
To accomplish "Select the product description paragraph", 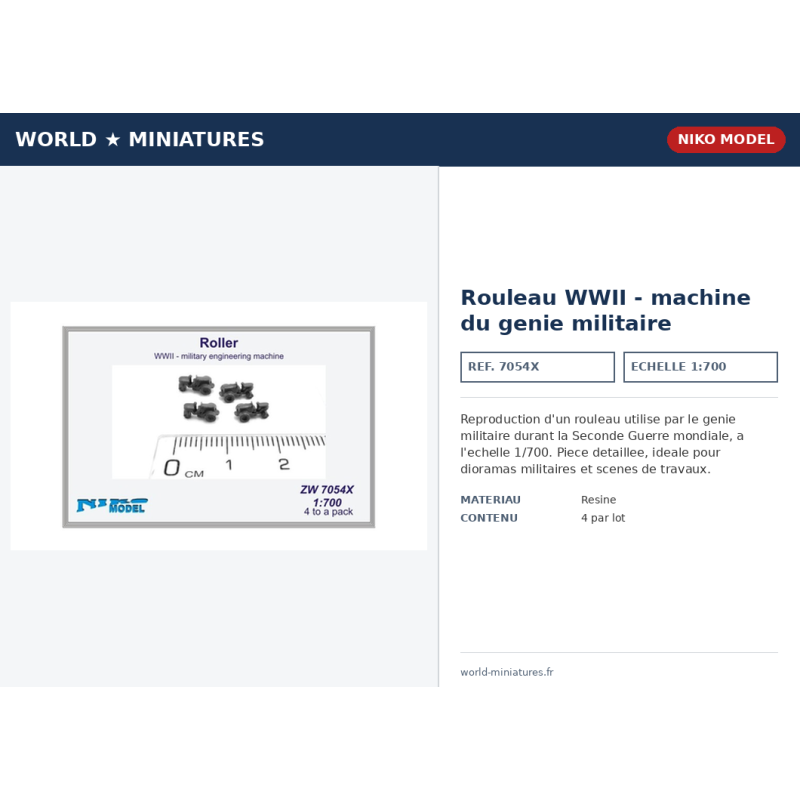I will pyautogui.click(x=602, y=444).
